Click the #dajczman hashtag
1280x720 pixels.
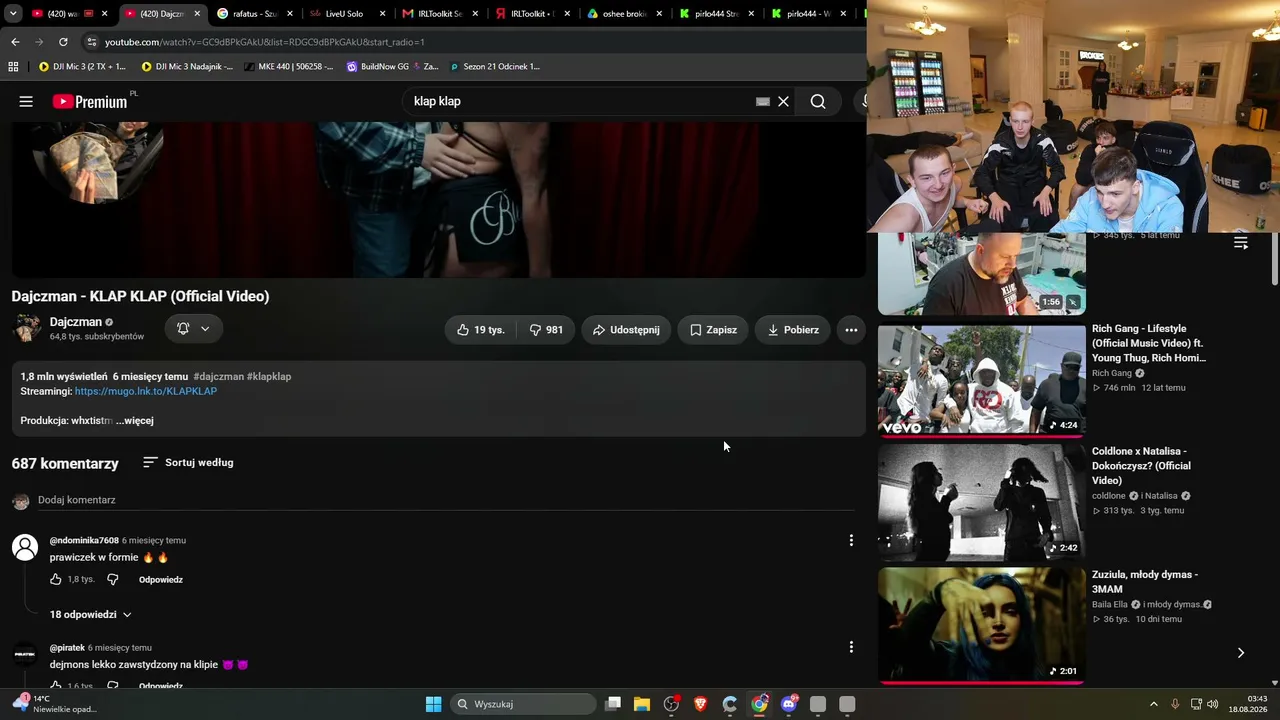pyautogui.click(x=218, y=377)
